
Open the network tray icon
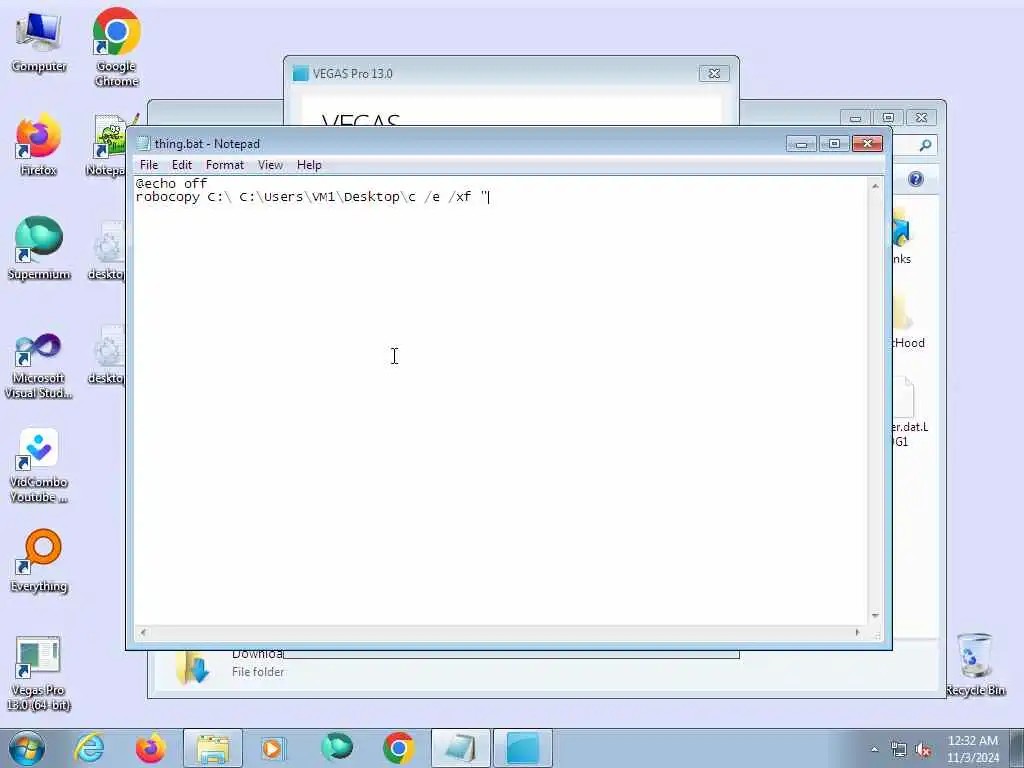click(899, 750)
